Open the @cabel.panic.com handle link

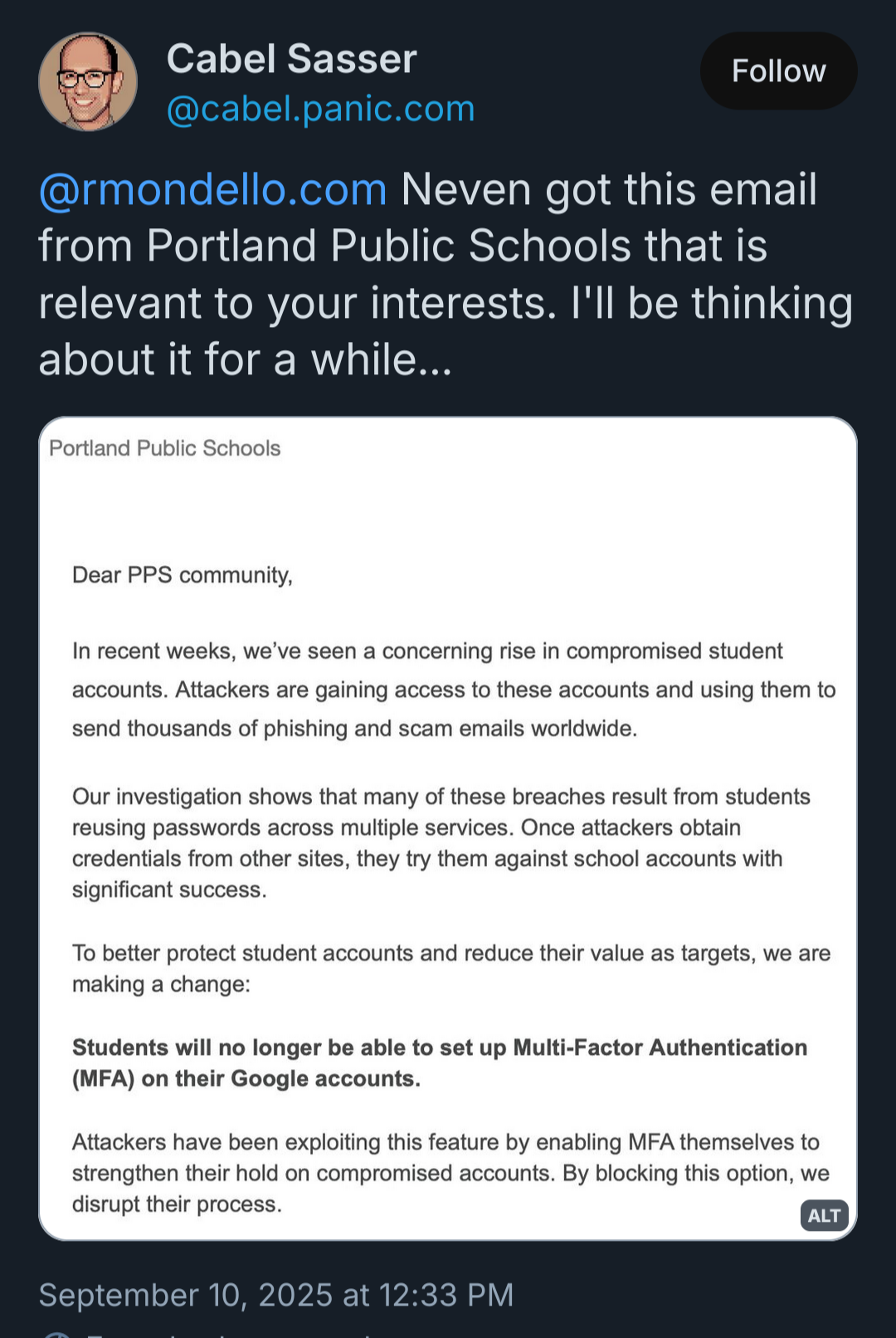click(320, 109)
